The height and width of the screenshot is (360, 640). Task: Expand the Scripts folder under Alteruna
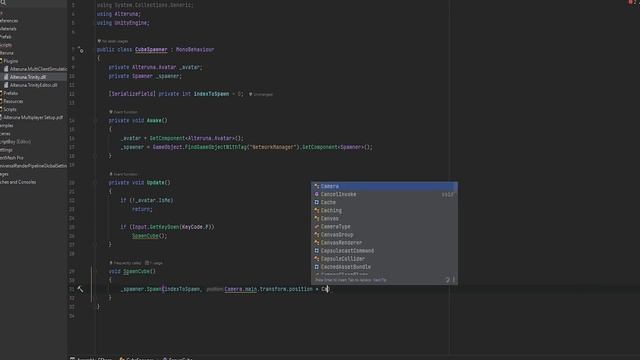tap(10, 109)
